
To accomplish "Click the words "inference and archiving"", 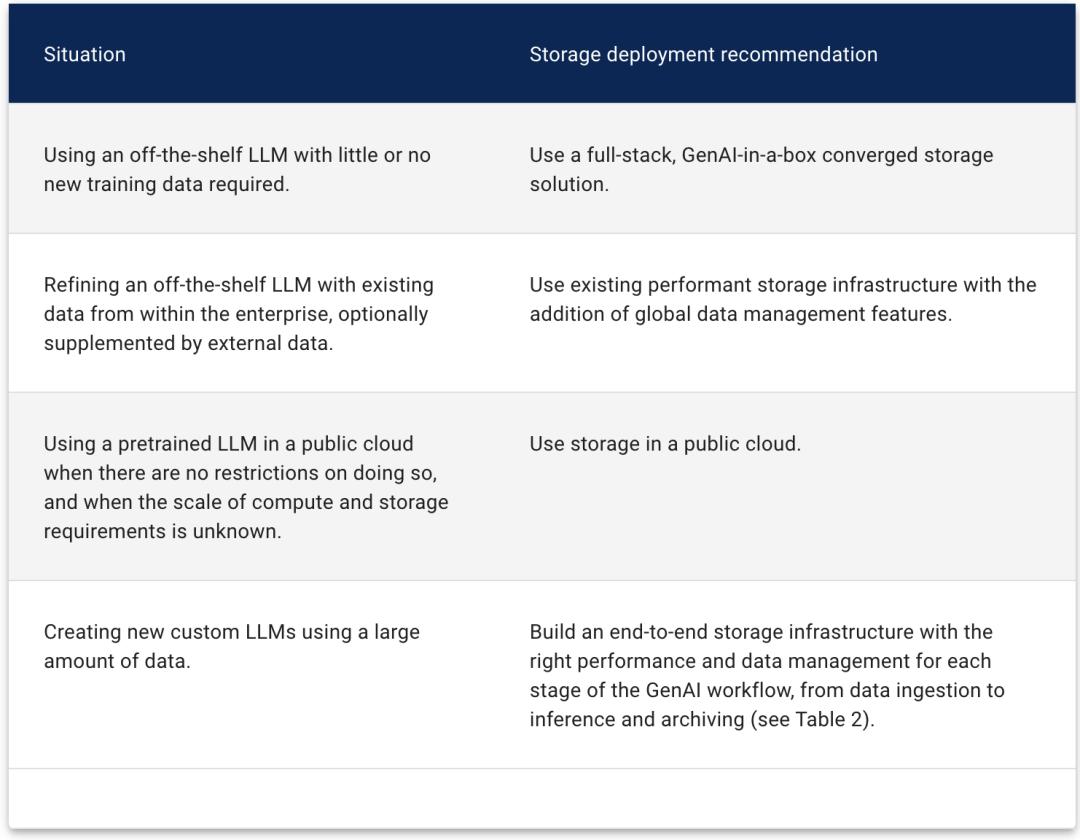I will click(636, 720).
